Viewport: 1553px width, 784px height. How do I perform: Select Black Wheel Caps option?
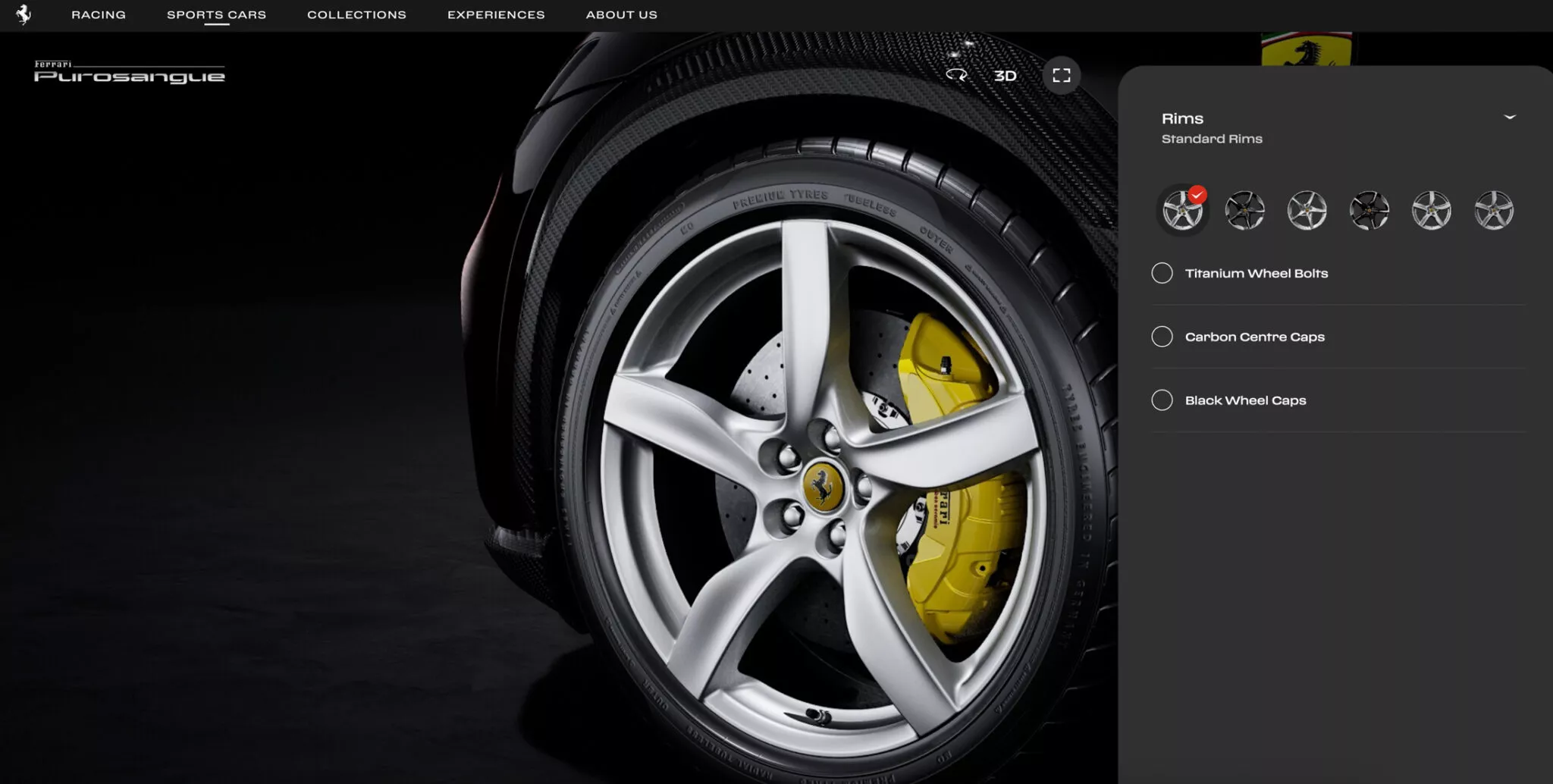point(1162,400)
